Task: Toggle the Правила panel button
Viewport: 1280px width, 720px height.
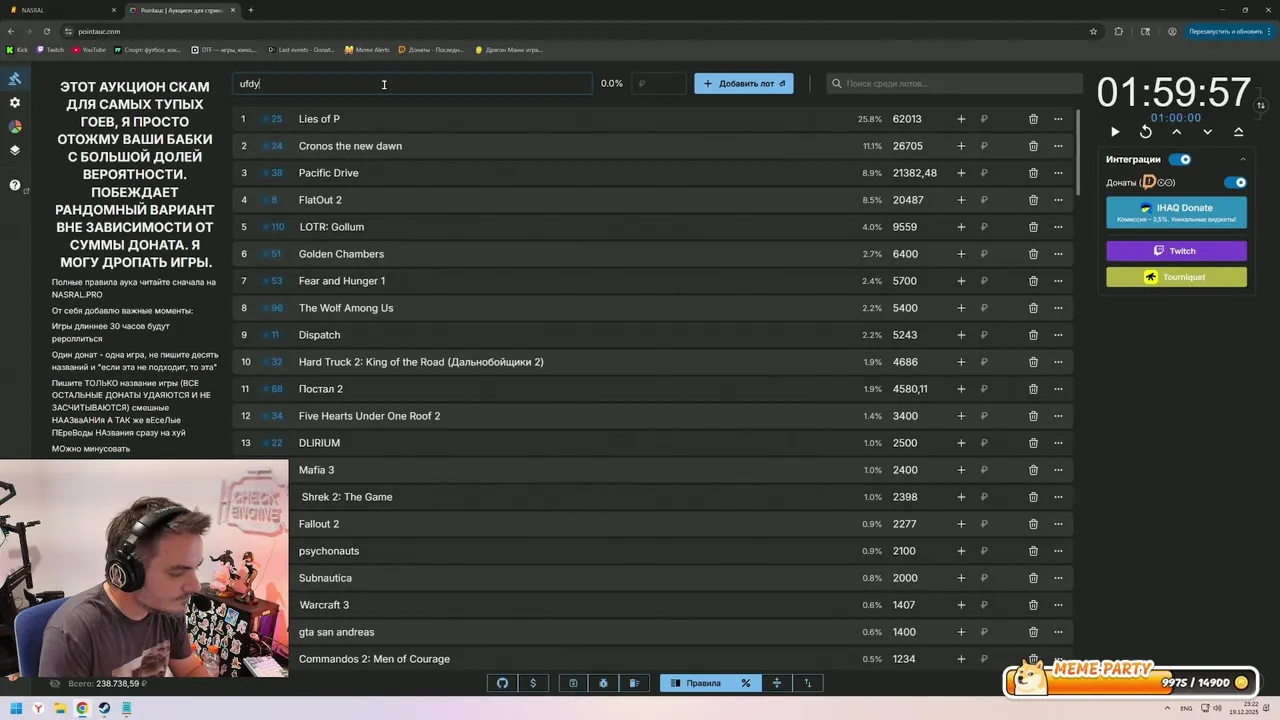Action: 695,683
